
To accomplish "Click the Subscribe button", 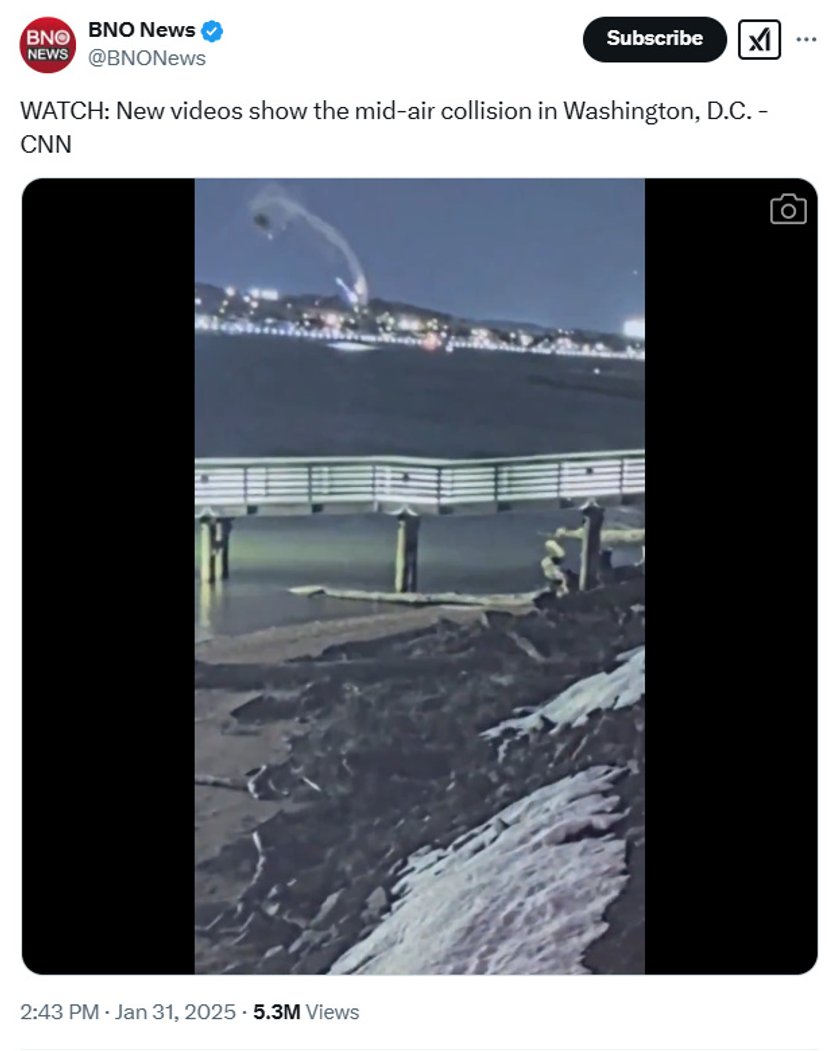I will [x=654, y=39].
